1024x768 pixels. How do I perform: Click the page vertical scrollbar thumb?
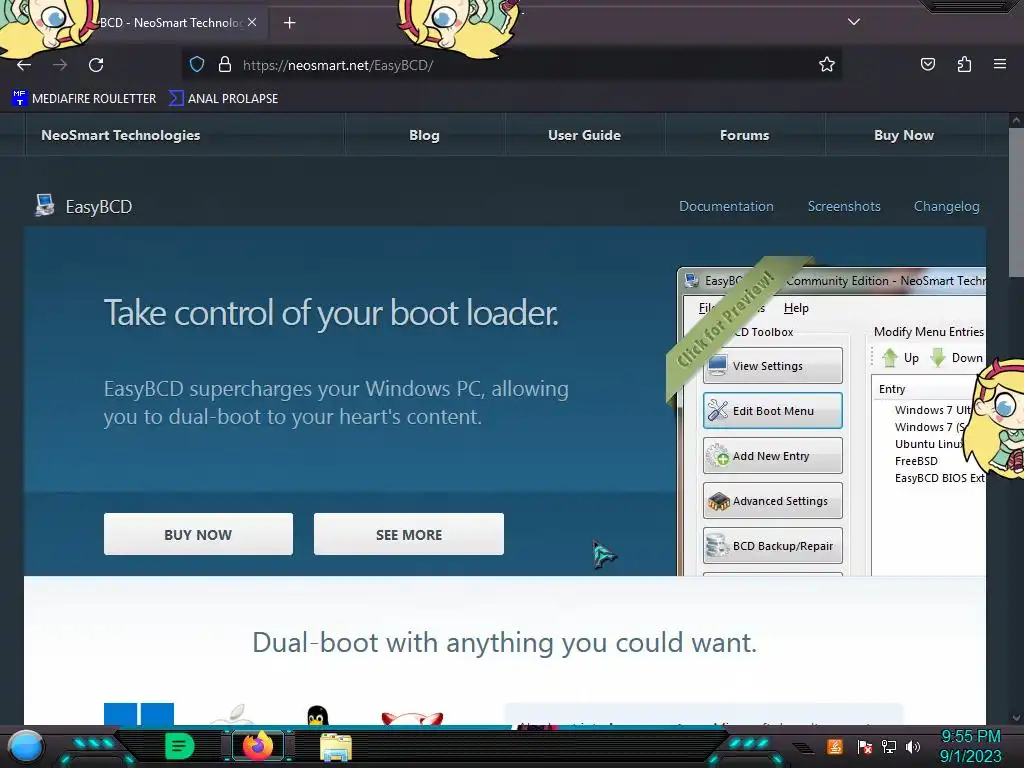tap(1016, 201)
